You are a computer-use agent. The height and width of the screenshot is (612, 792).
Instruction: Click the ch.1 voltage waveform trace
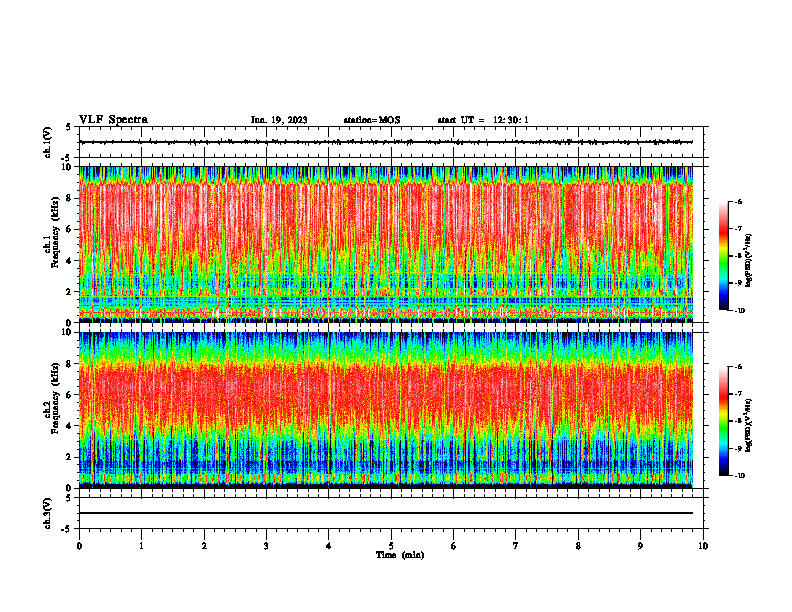point(385,142)
